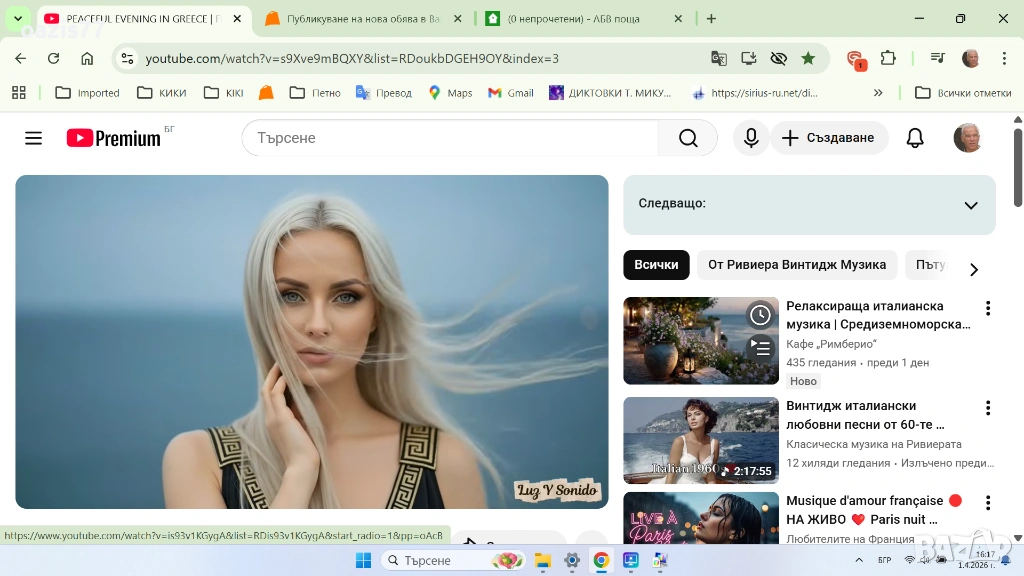Click the YouTube Premium logo
Screen dimensions: 1024x576
pos(114,138)
